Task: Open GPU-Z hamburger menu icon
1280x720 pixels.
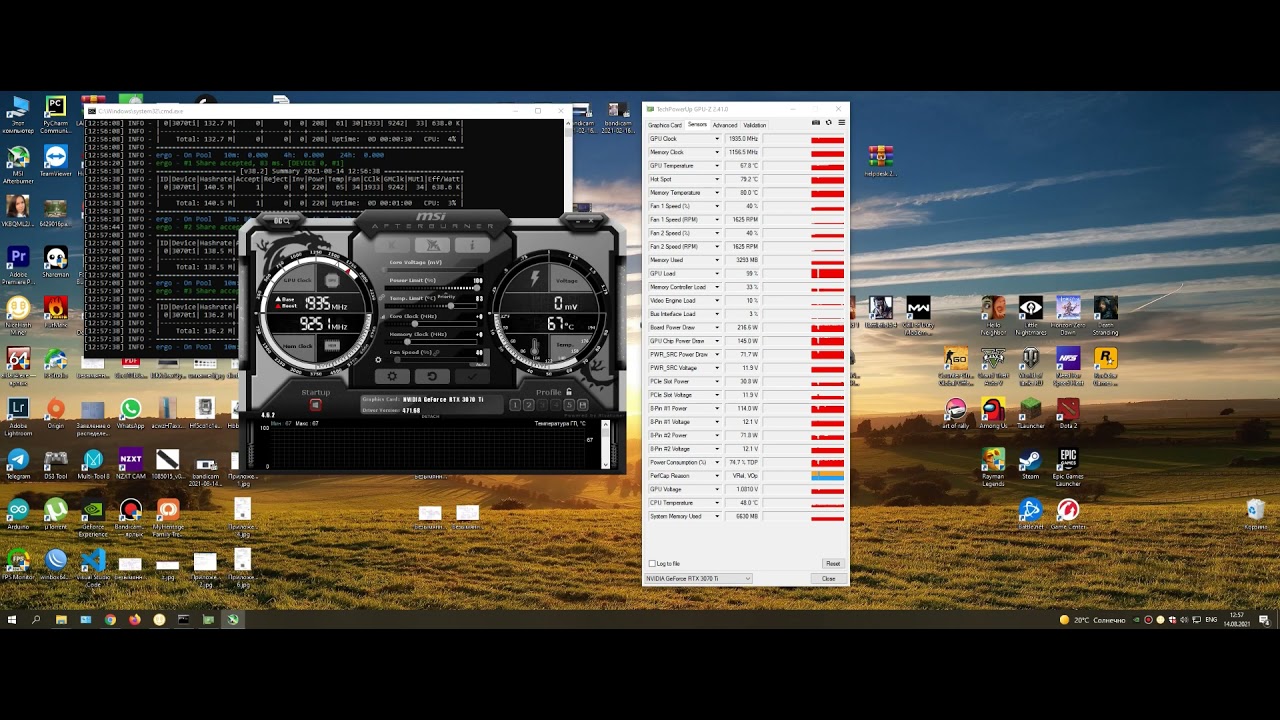Action: [841, 123]
